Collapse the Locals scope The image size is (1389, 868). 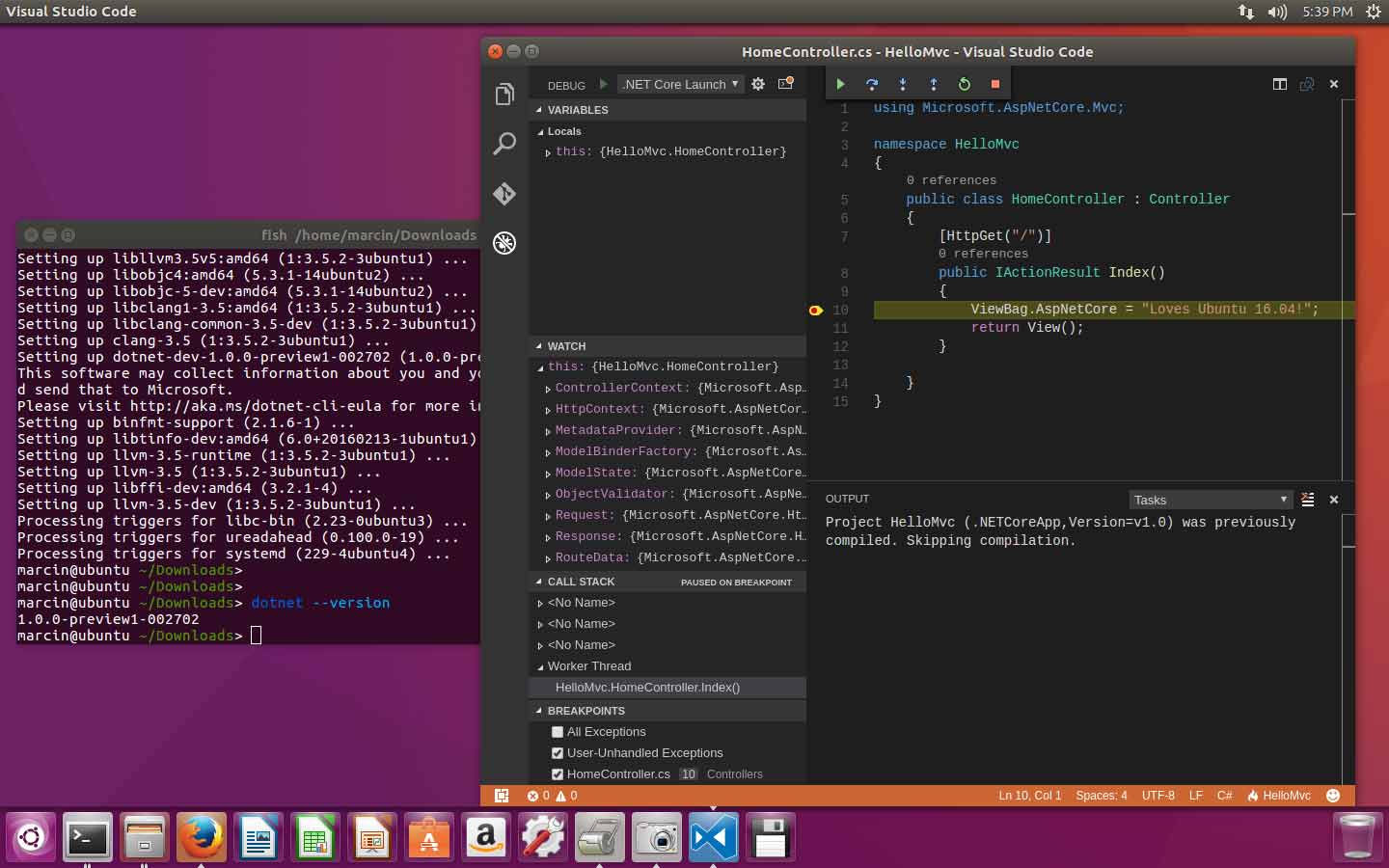click(x=540, y=132)
